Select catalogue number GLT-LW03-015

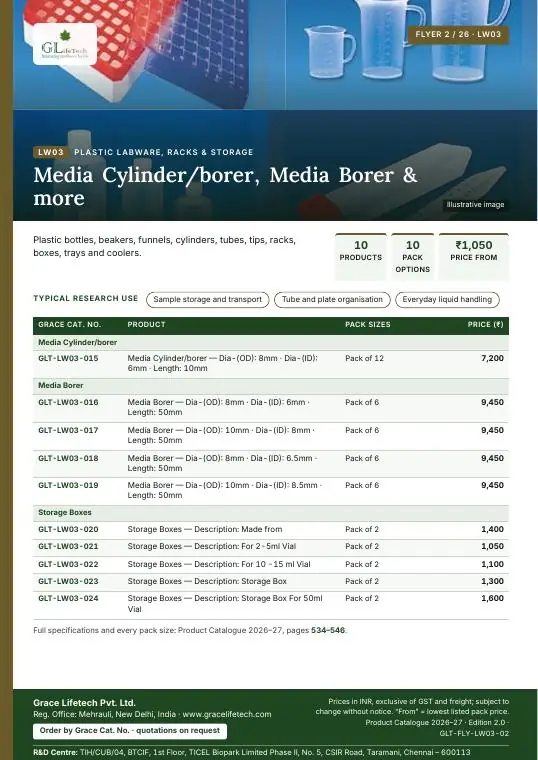pyautogui.click(x=68, y=358)
